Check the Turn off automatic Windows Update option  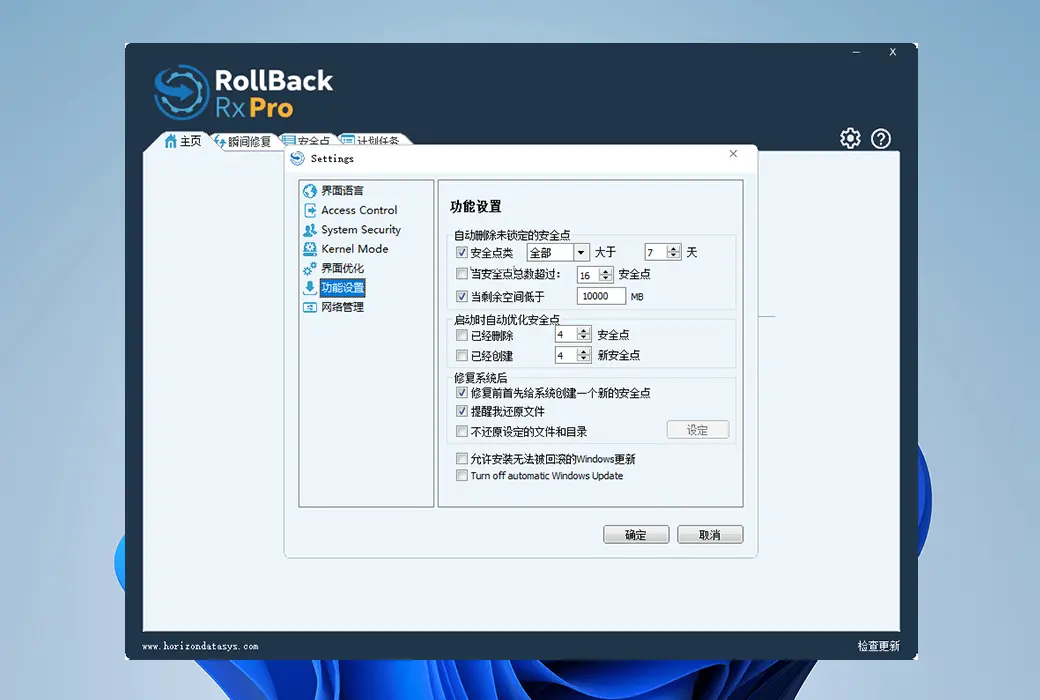[463, 476]
